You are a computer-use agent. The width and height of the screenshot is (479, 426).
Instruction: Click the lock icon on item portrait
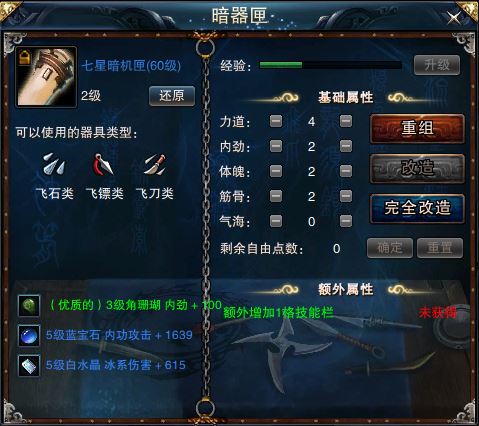click(25, 57)
